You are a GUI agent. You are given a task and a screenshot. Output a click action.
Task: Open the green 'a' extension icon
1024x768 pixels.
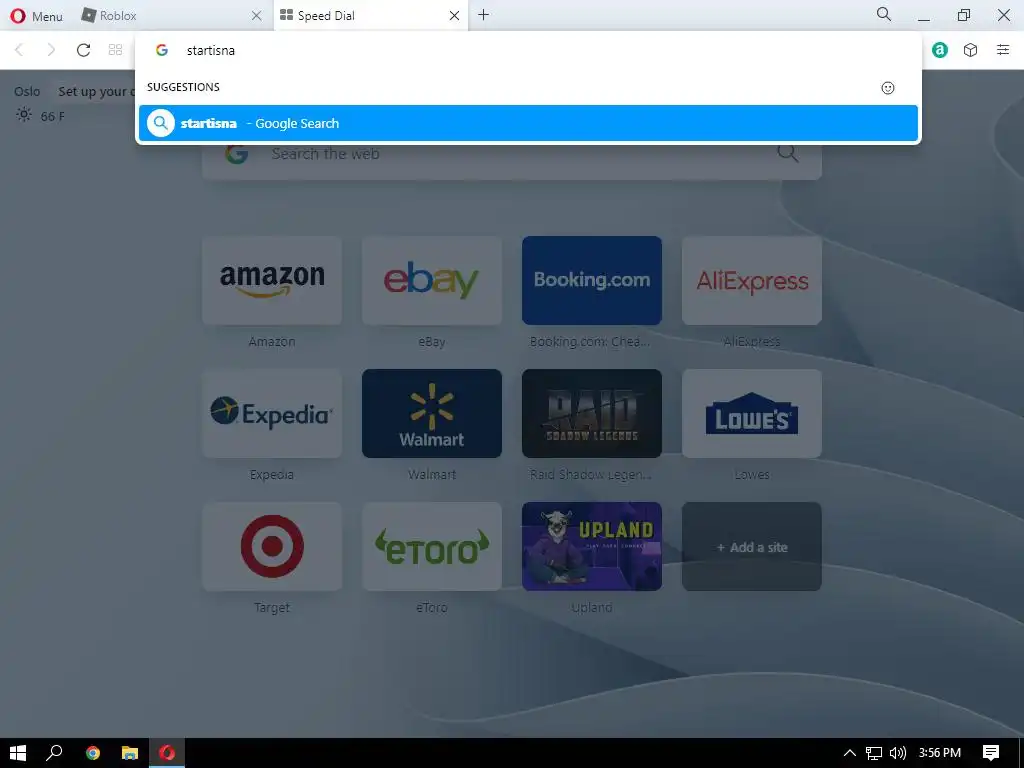[939, 50]
